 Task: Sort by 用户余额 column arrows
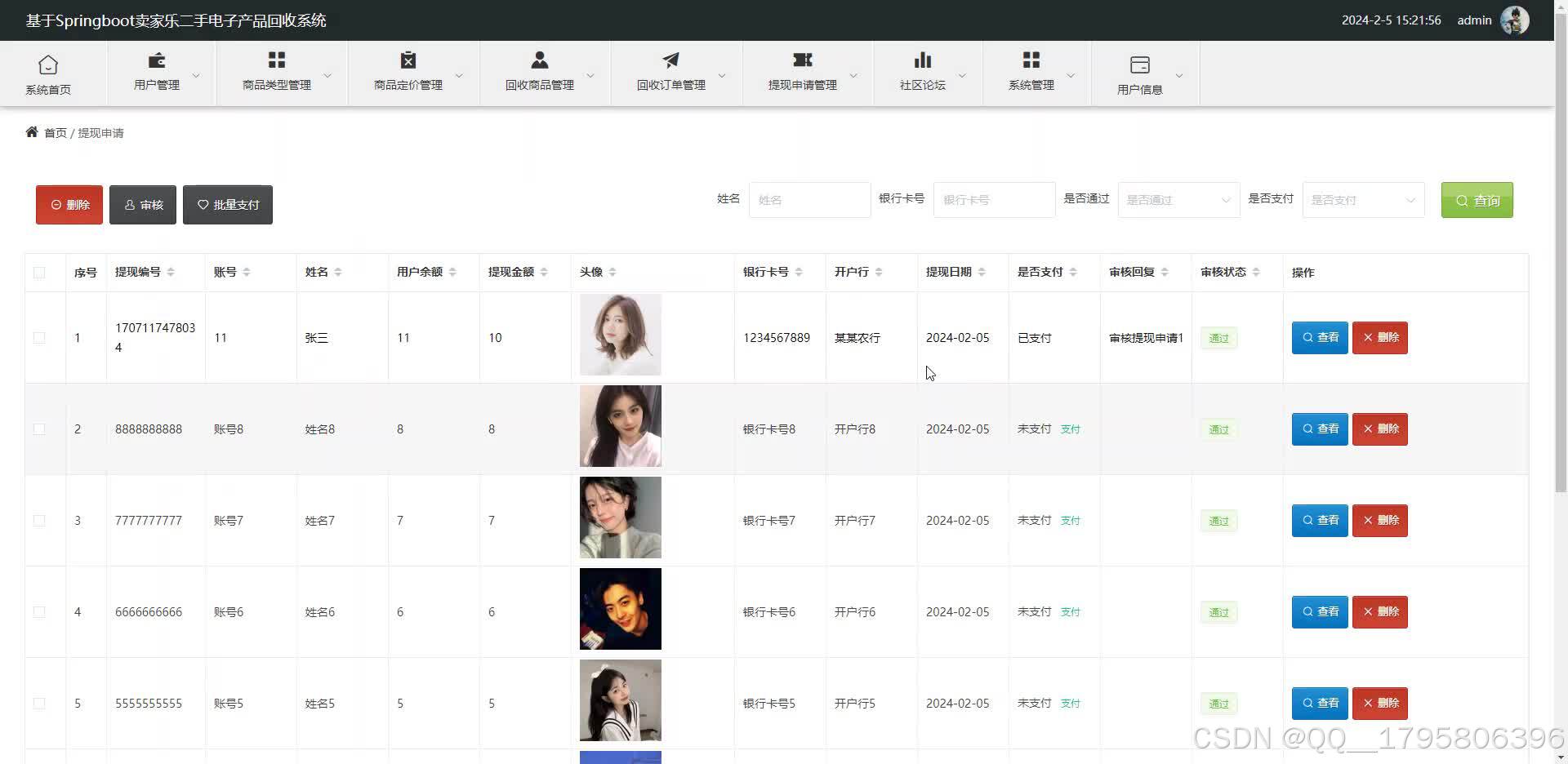452,272
